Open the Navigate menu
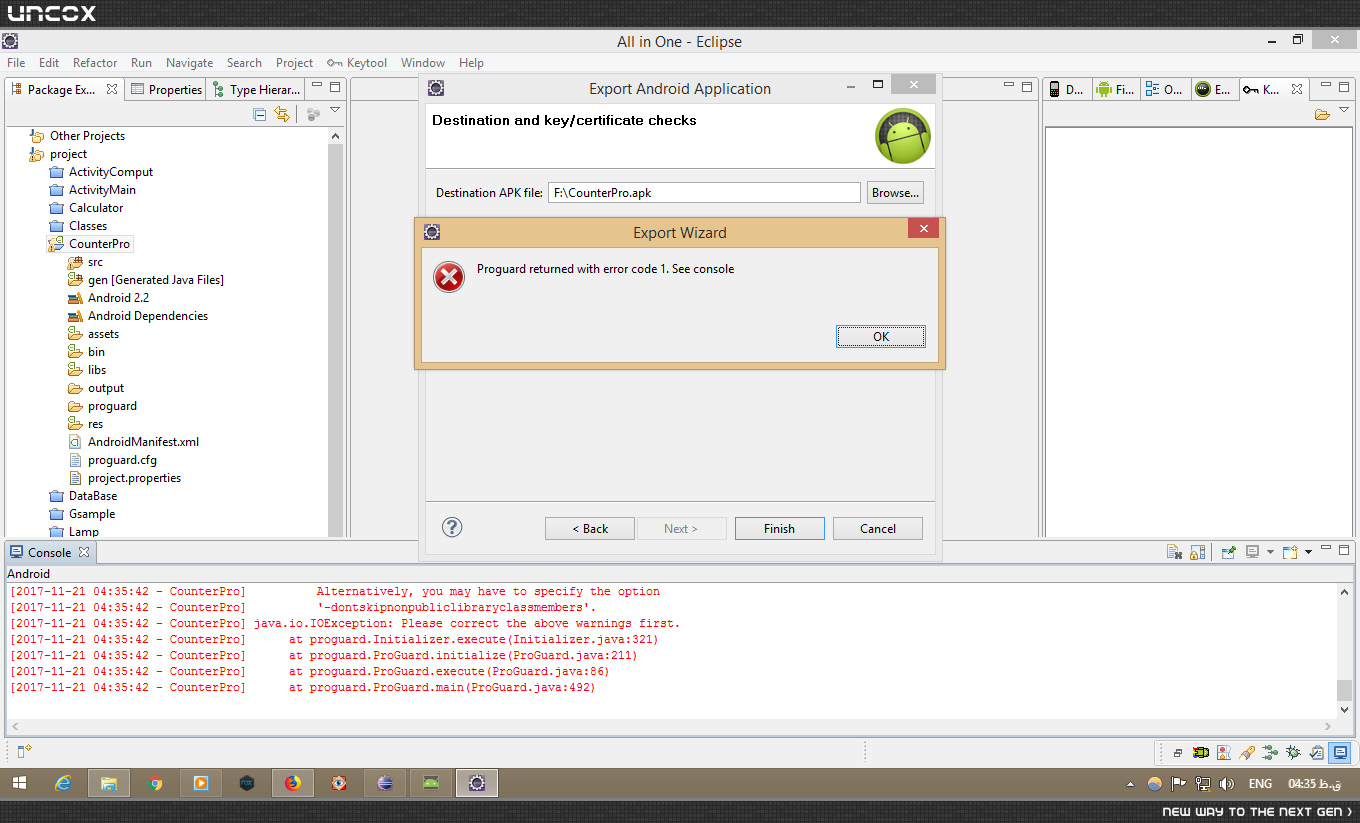 189,62
